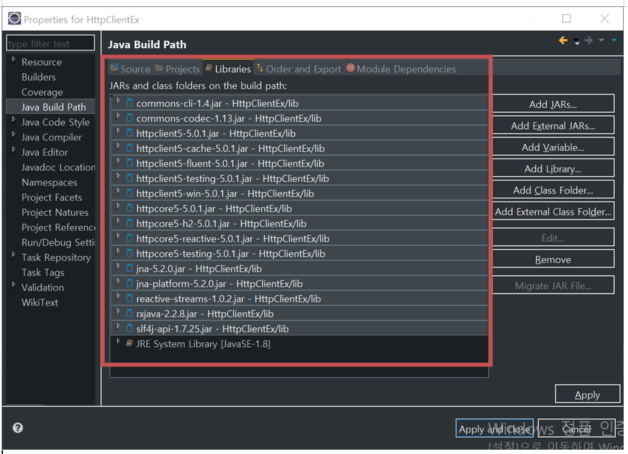Viewport: 628px width, 454px height.
Task: Click the jar icon beside commons-cli-1.4.jar
Action: click(129, 103)
